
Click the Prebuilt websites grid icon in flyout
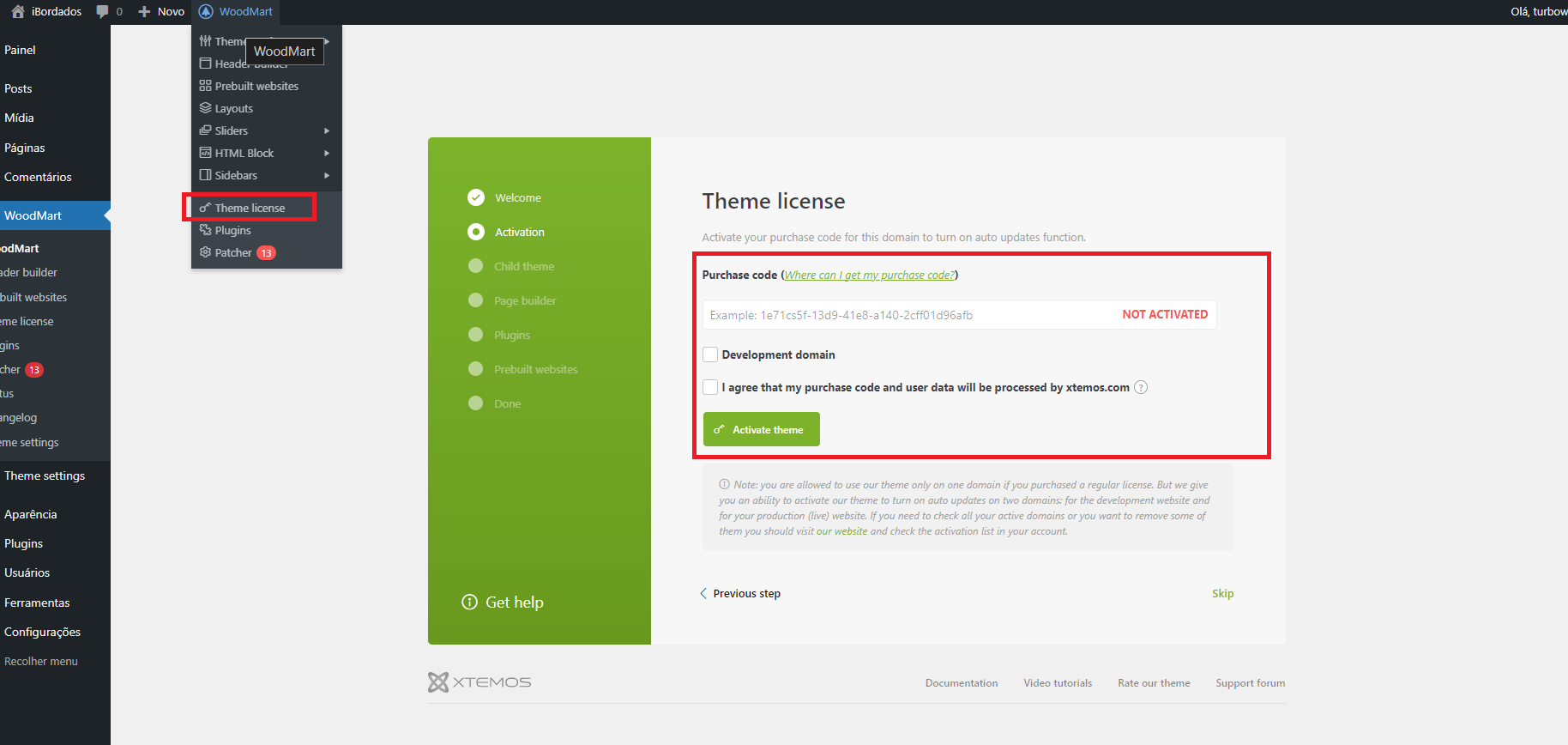(x=205, y=86)
